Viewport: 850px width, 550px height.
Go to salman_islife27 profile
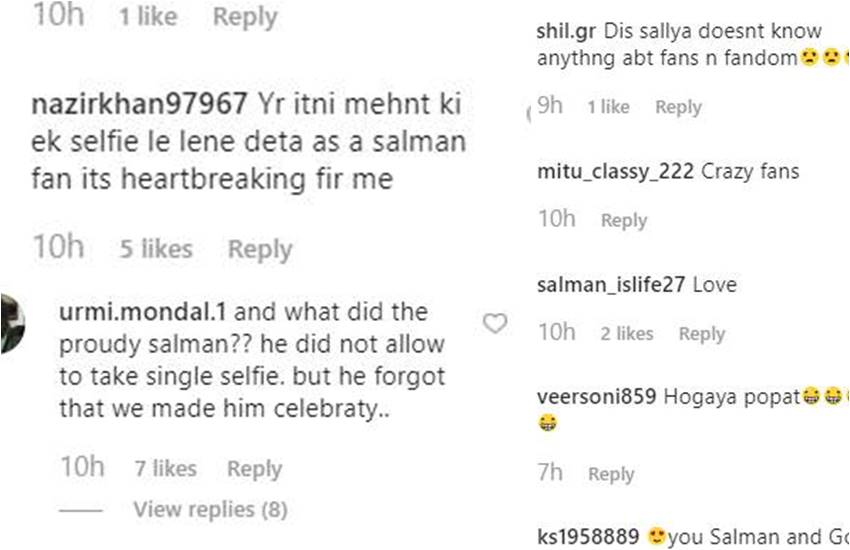tap(610, 285)
